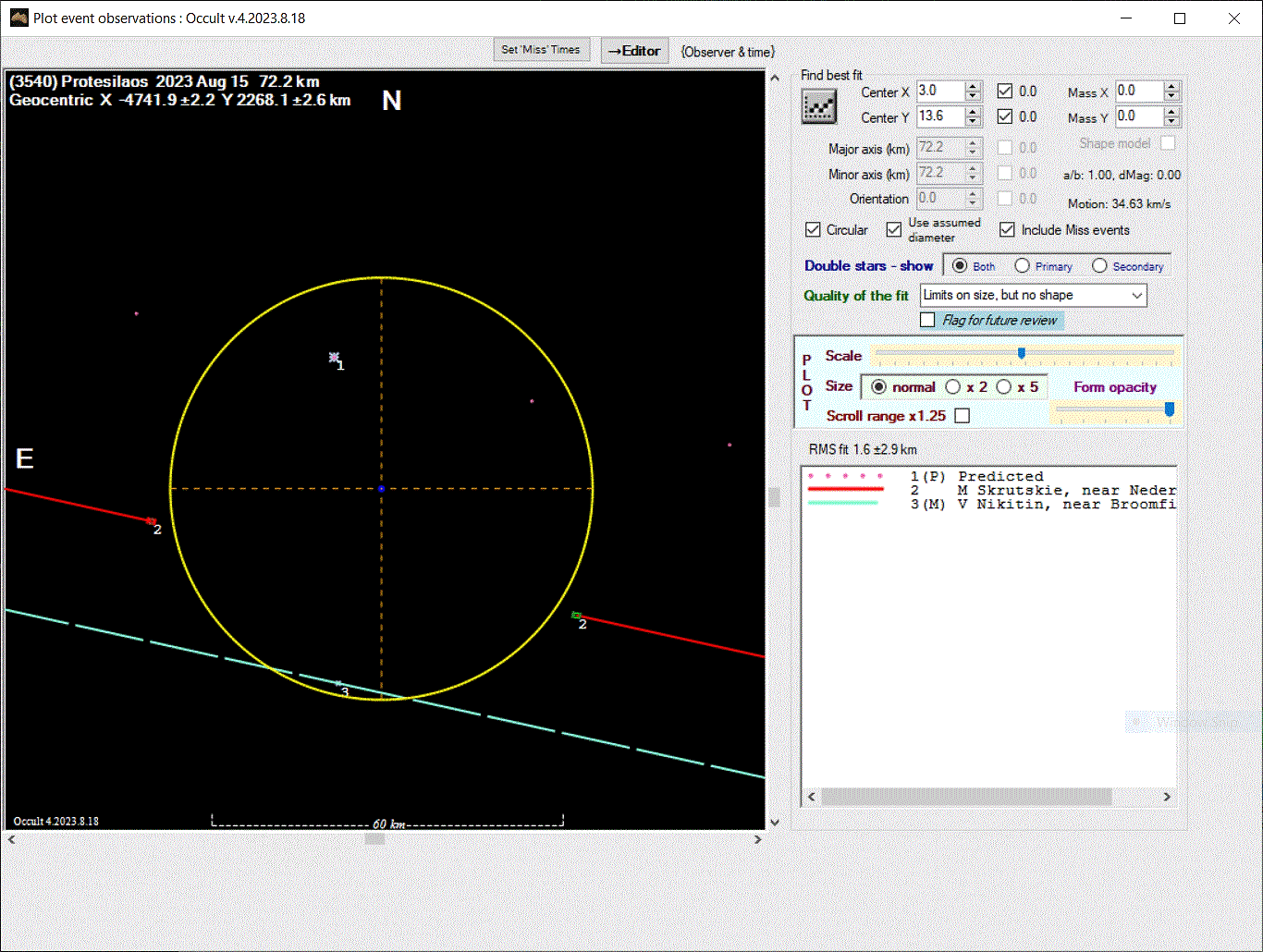Enable Scroll range x1.25 checkbox
The image size is (1263, 952).
[963, 416]
